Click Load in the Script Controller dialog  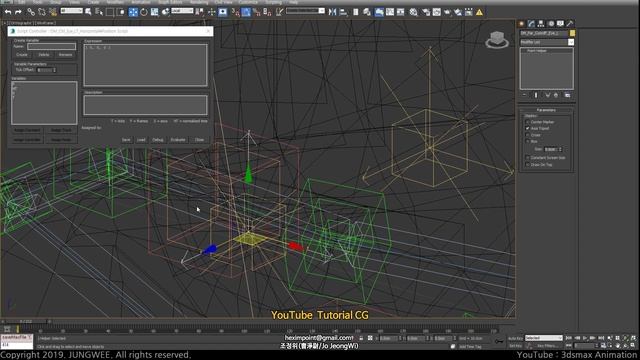coord(141,140)
